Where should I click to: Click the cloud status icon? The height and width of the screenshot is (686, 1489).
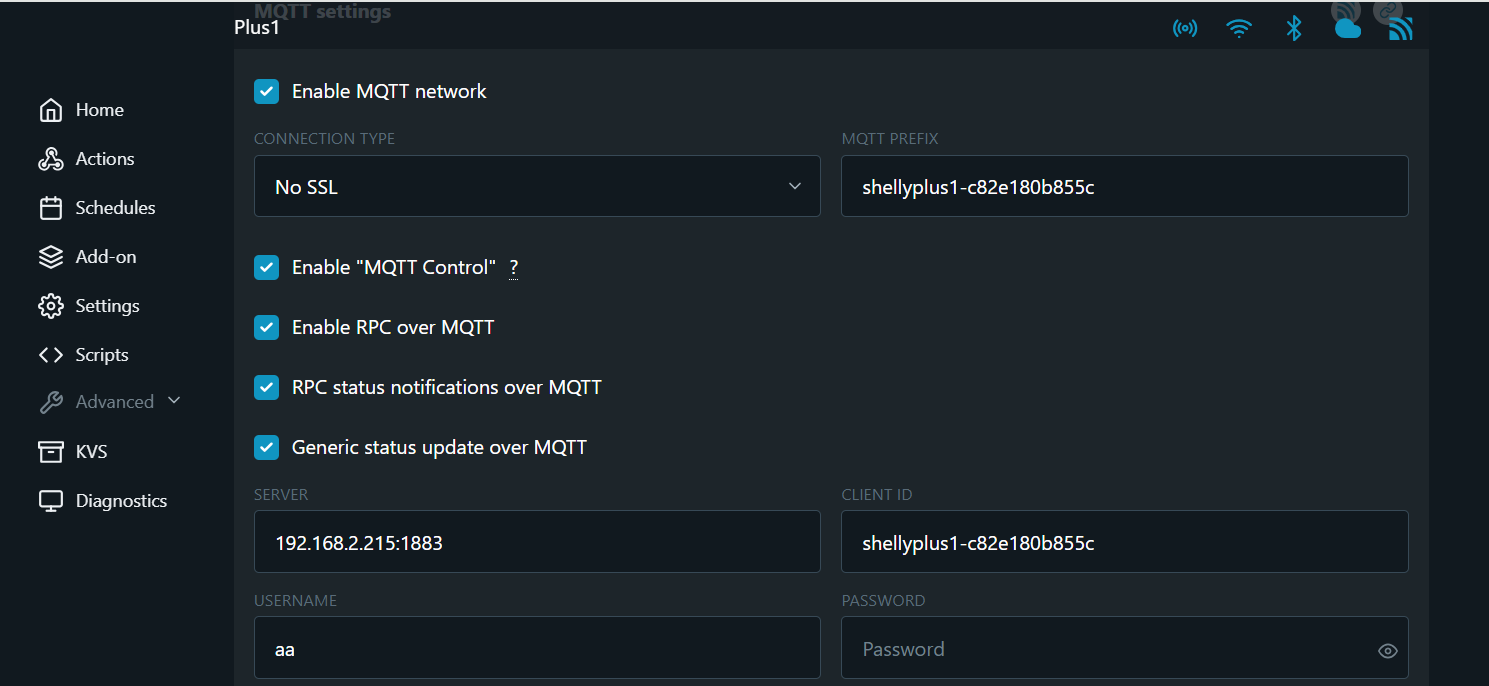click(1348, 28)
